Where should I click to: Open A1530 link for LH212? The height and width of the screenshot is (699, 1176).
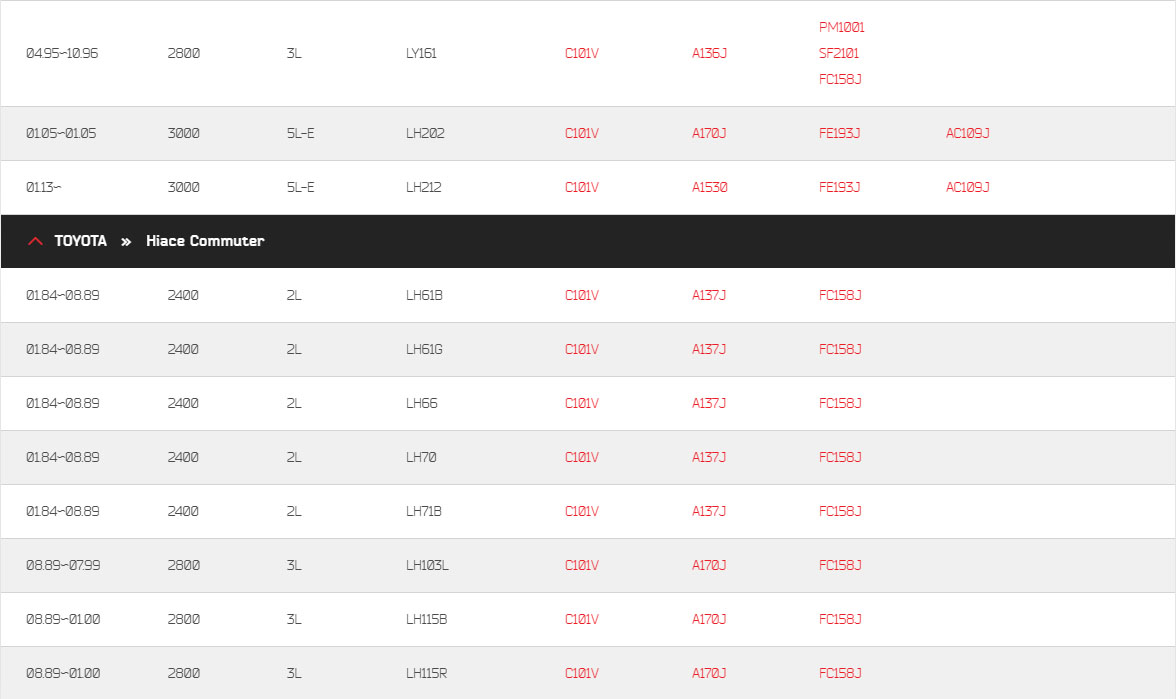(x=710, y=187)
